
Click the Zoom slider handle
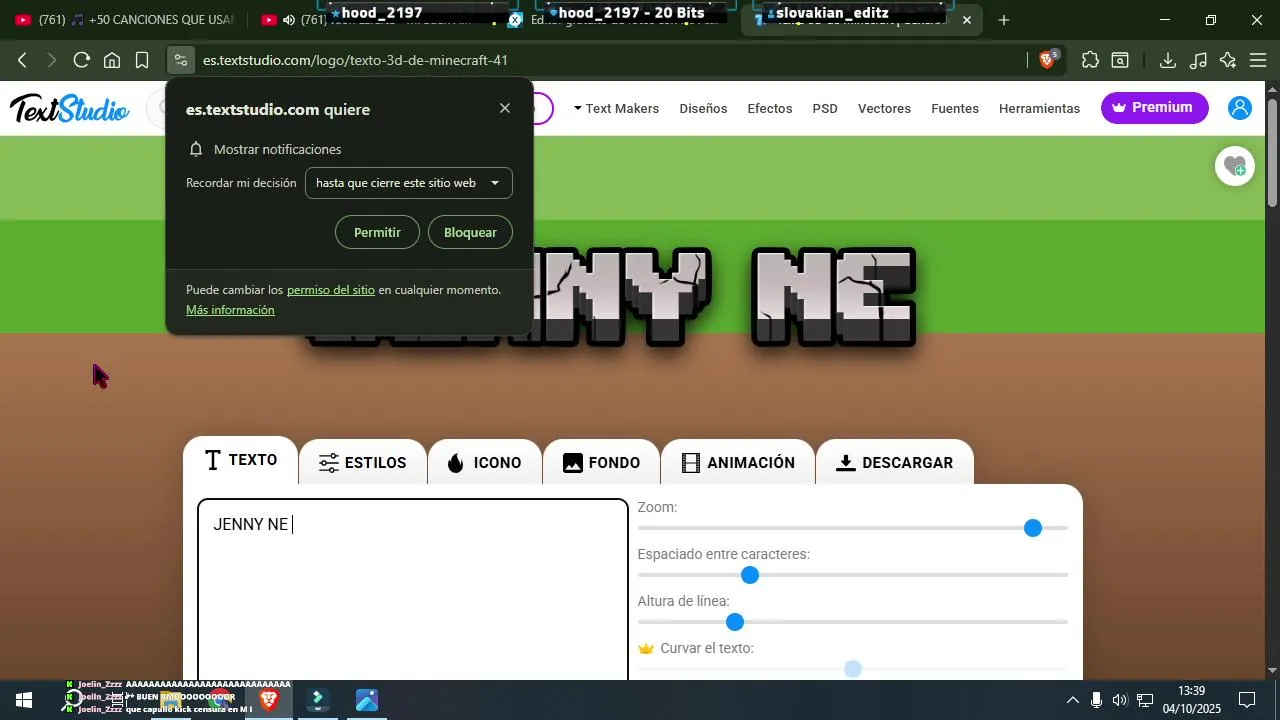pyautogui.click(x=1033, y=528)
